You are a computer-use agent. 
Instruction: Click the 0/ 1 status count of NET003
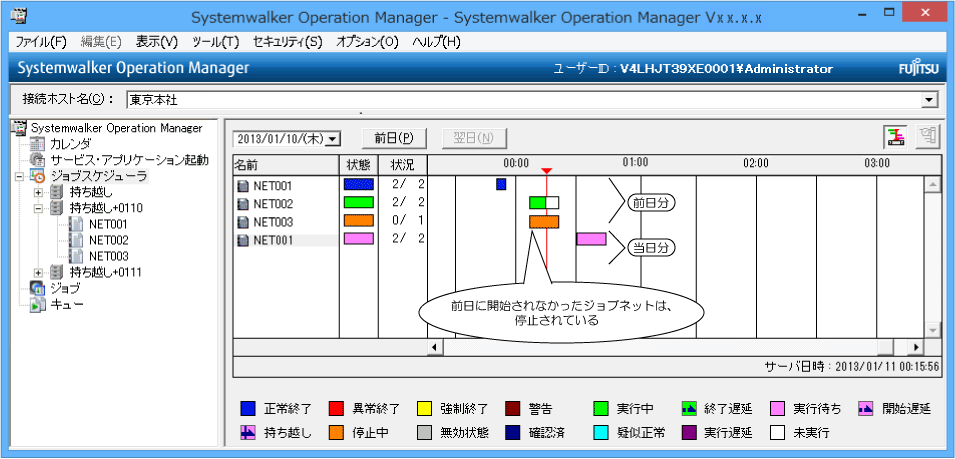click(x=408, y=220)
